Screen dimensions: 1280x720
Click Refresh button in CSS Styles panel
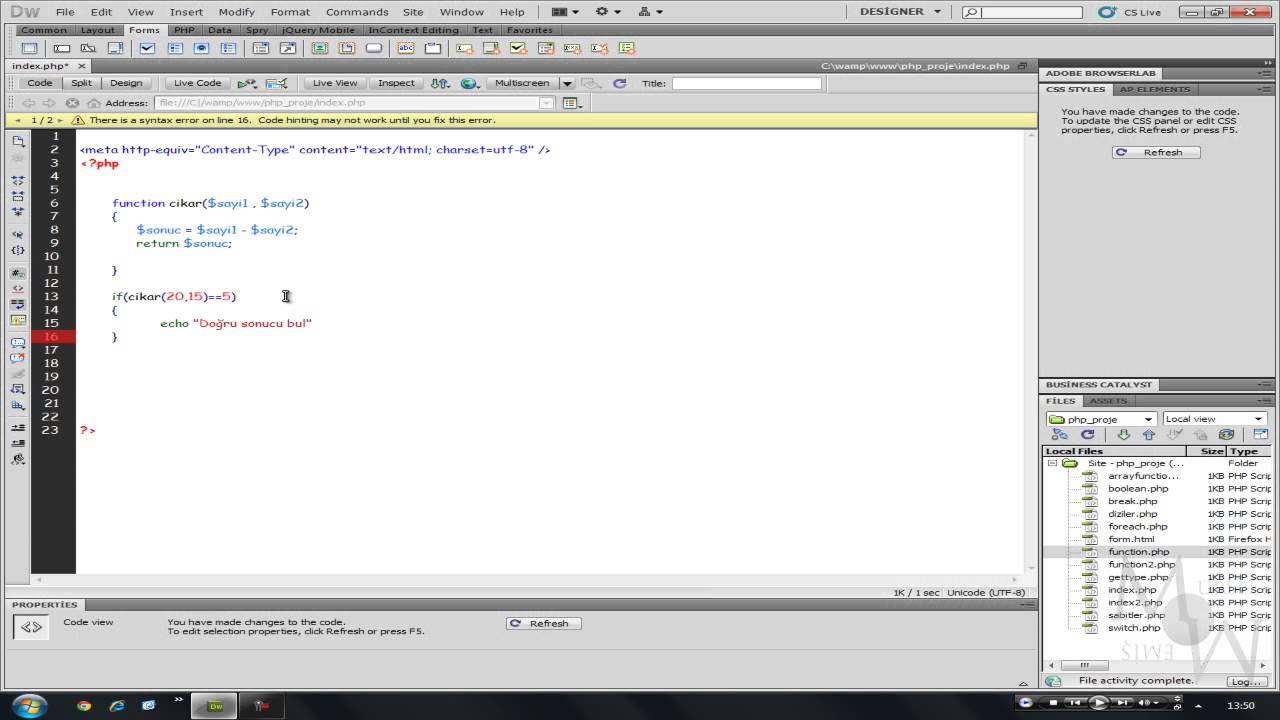[x=1156, y=153]
